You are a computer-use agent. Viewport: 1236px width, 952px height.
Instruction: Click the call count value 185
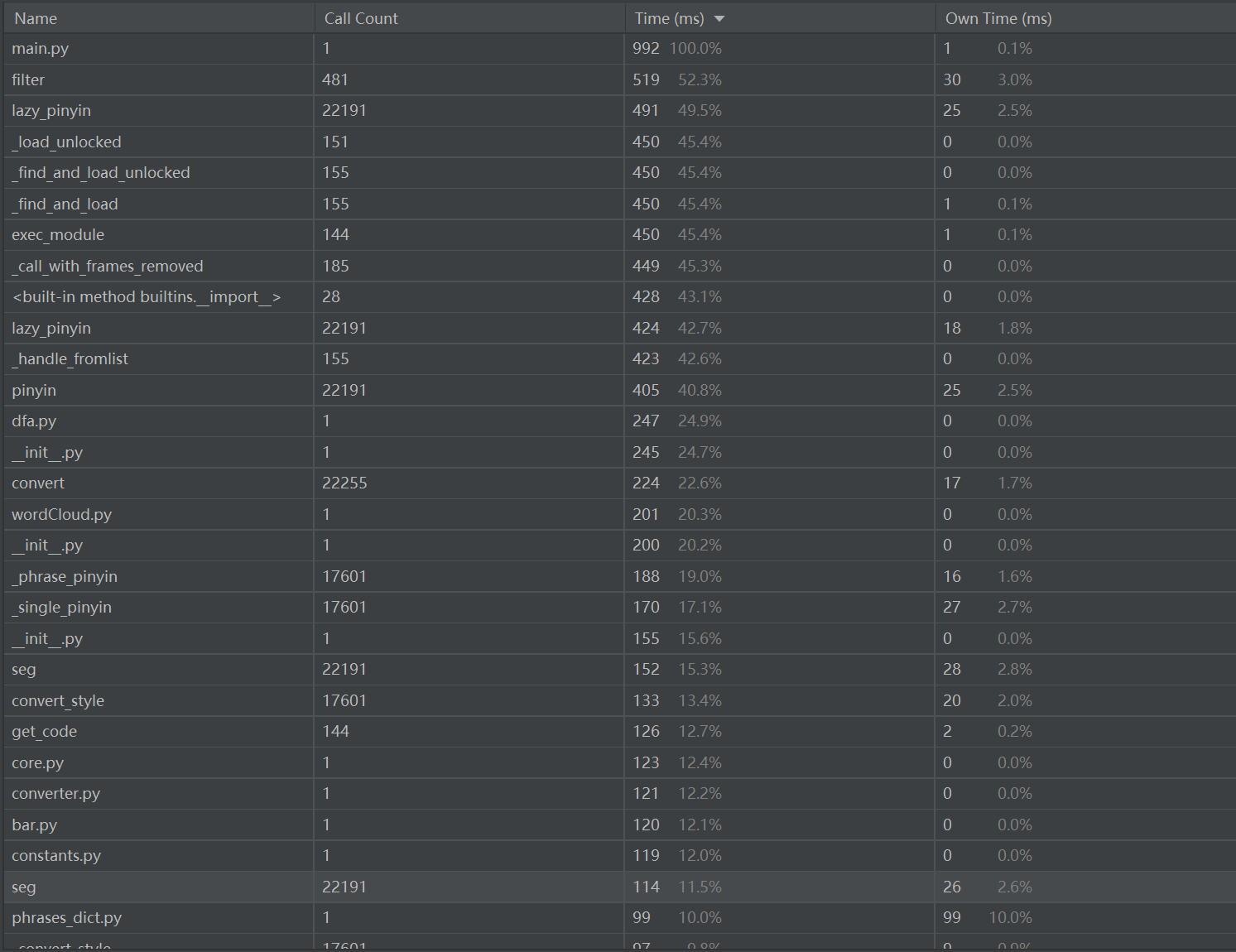(335, 266)
